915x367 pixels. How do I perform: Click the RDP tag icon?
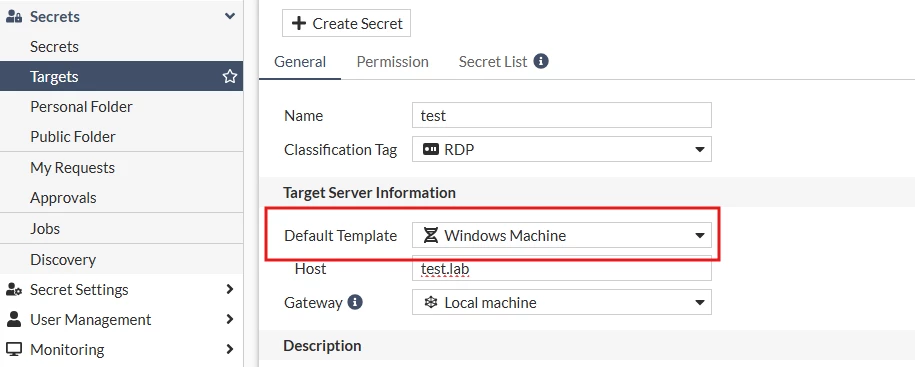[431, 149]
